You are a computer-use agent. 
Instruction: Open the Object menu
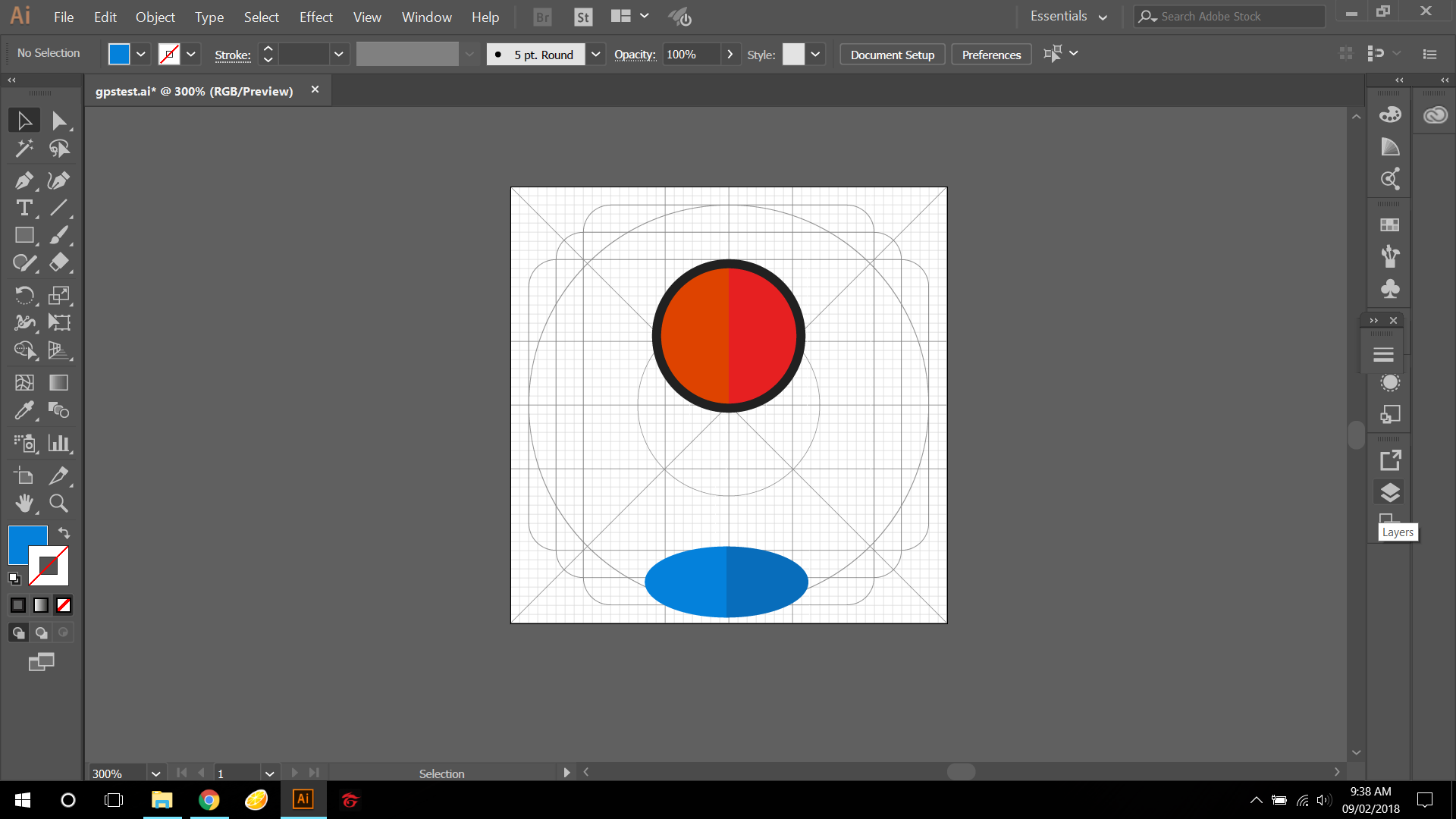click(x=155, y=17)
